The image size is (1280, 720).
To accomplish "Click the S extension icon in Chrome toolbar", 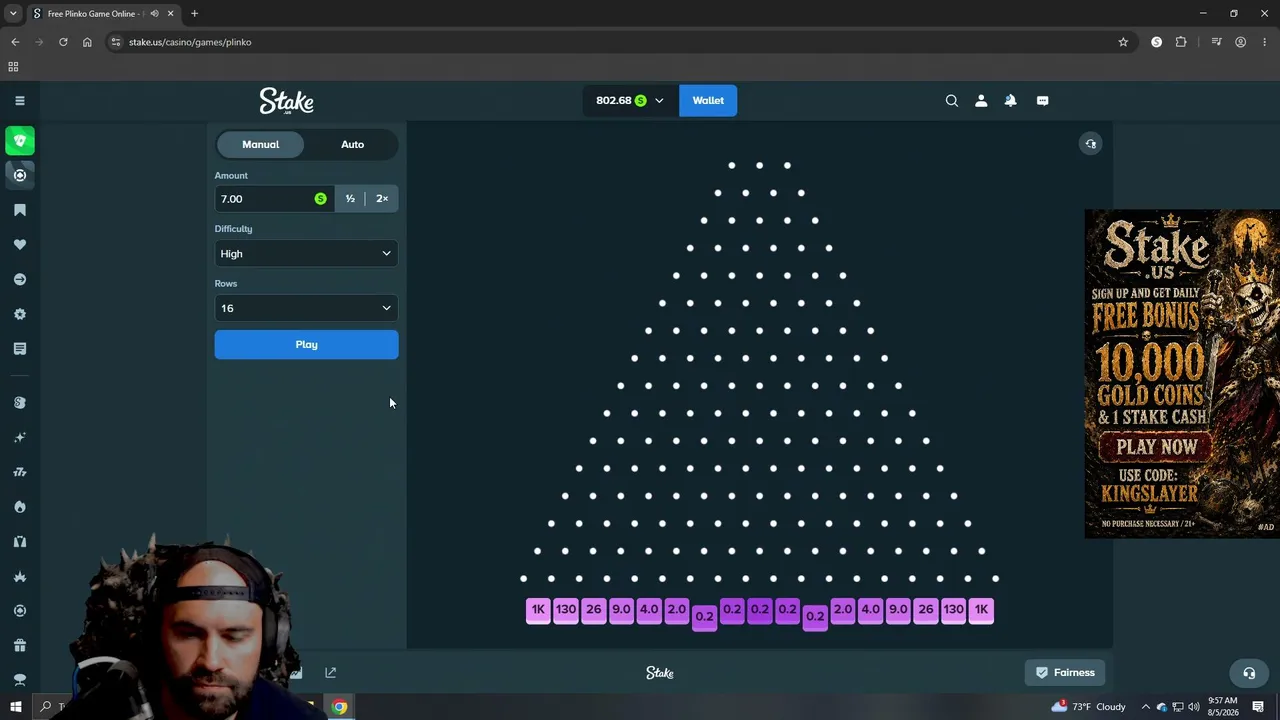I will [1157, 42].
